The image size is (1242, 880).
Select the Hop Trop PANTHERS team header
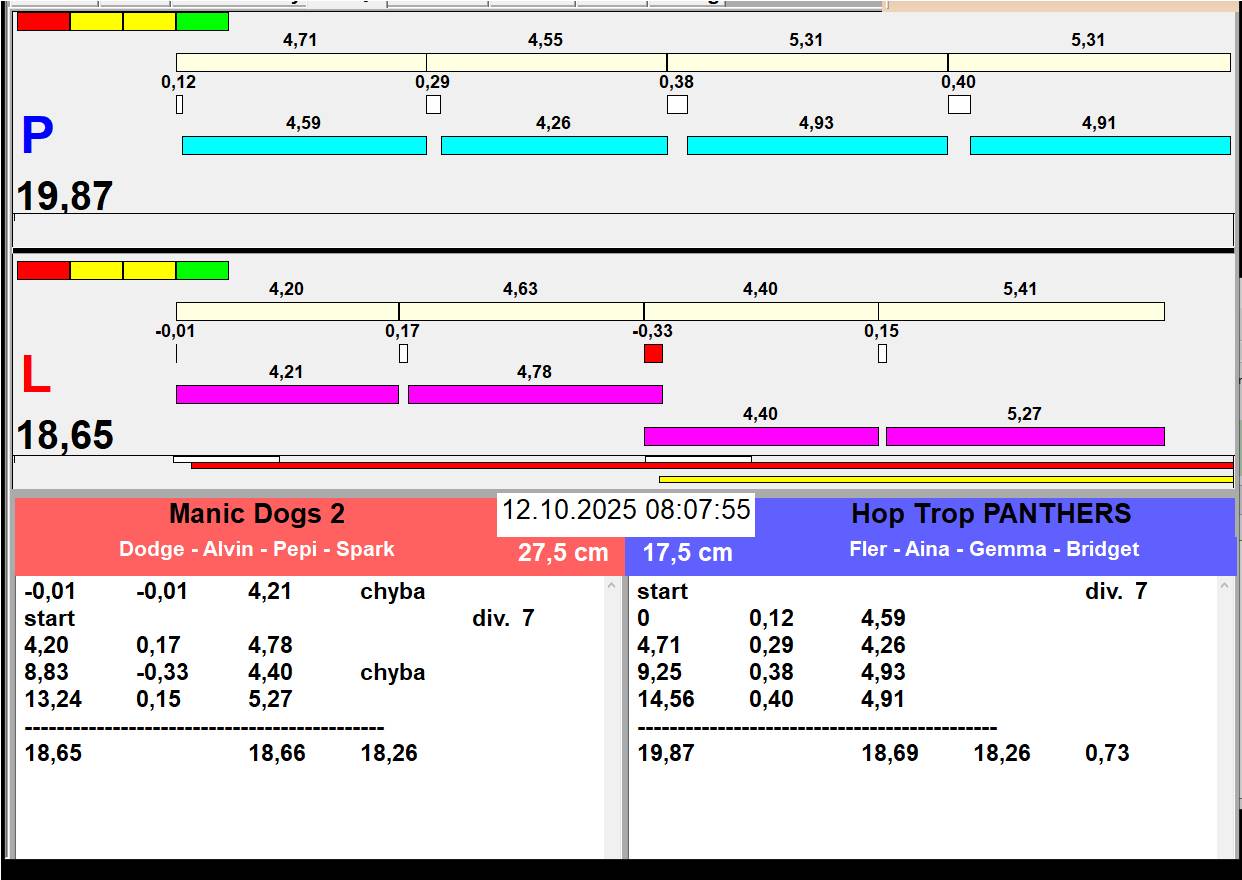(x=990, y=514)
